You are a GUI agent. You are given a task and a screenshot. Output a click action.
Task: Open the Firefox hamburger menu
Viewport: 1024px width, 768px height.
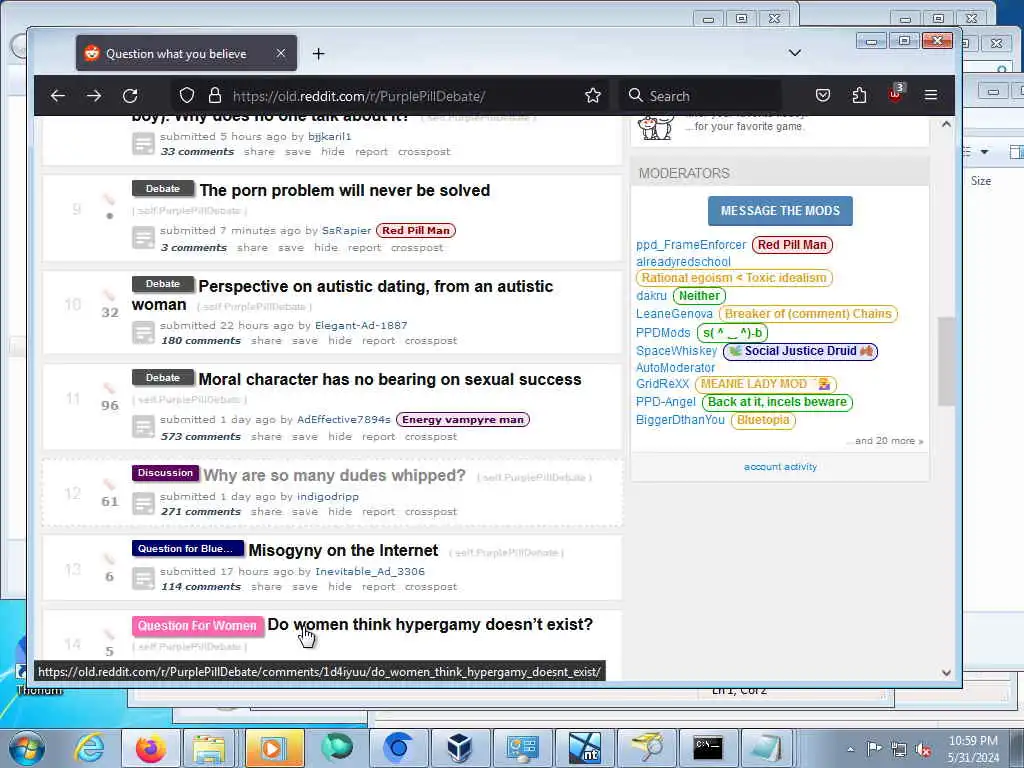tap(931, 96)
